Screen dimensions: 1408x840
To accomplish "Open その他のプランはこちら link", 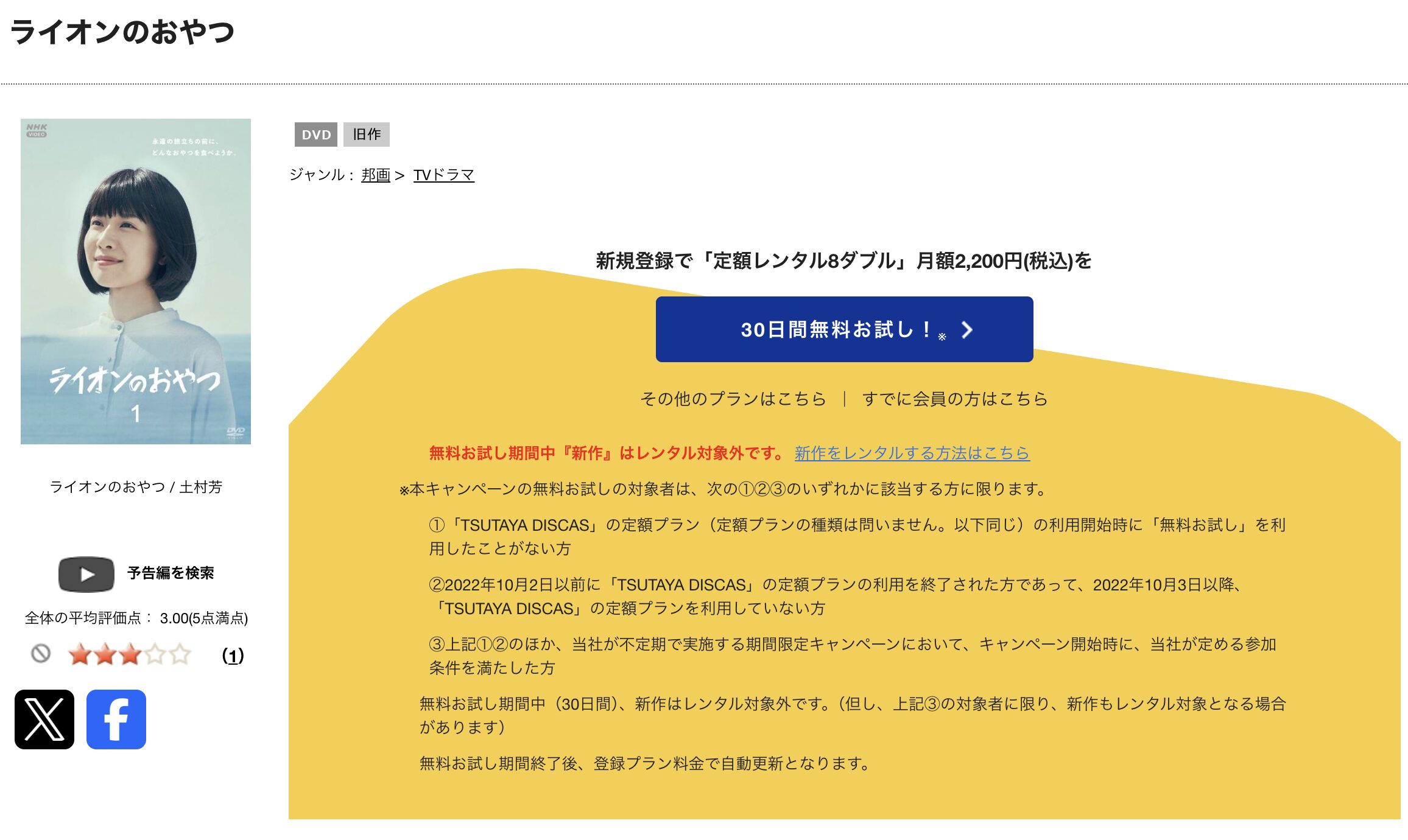I will tap(733, 399).
